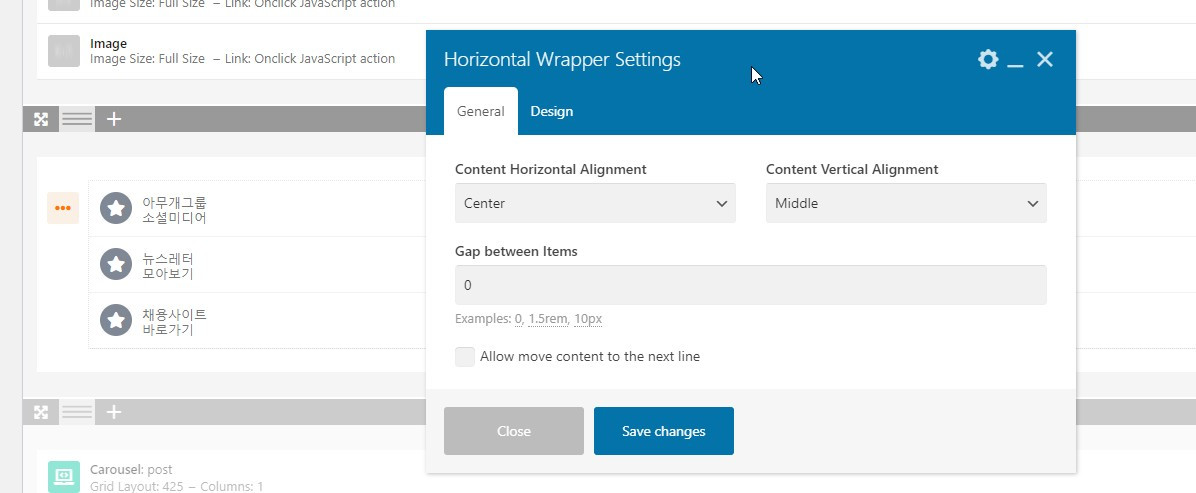This screenshot has width=1196, height=493.
Task: Click the Save changes button
Action: (x=664, y=431)
